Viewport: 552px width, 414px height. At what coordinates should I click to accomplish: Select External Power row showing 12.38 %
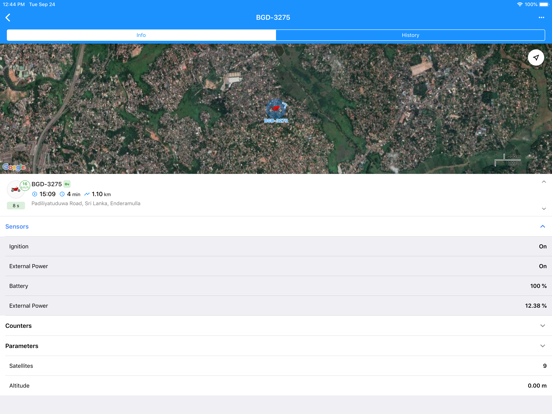276,306
